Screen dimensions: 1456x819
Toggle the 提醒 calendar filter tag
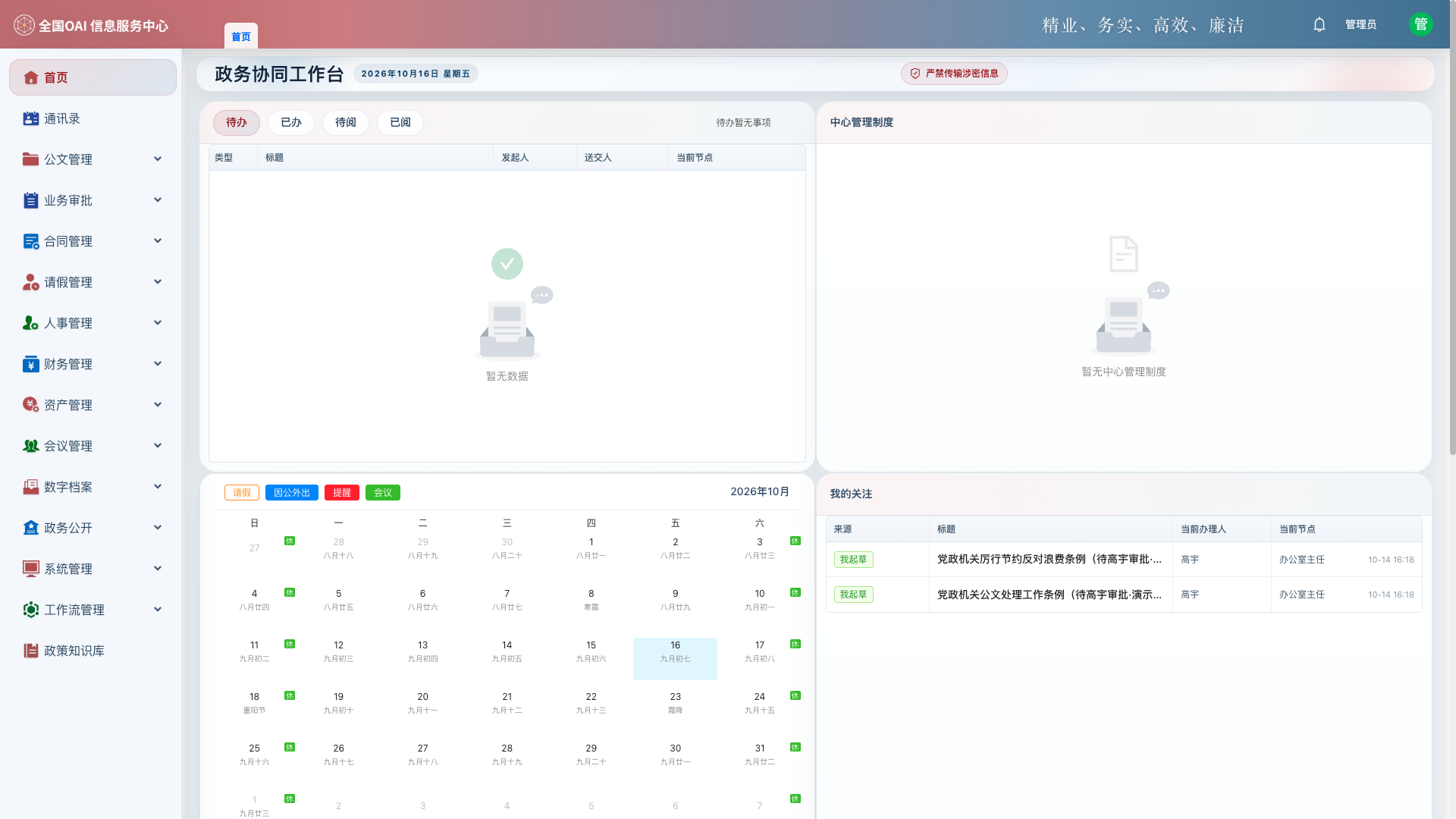click(x=342, y=493)
